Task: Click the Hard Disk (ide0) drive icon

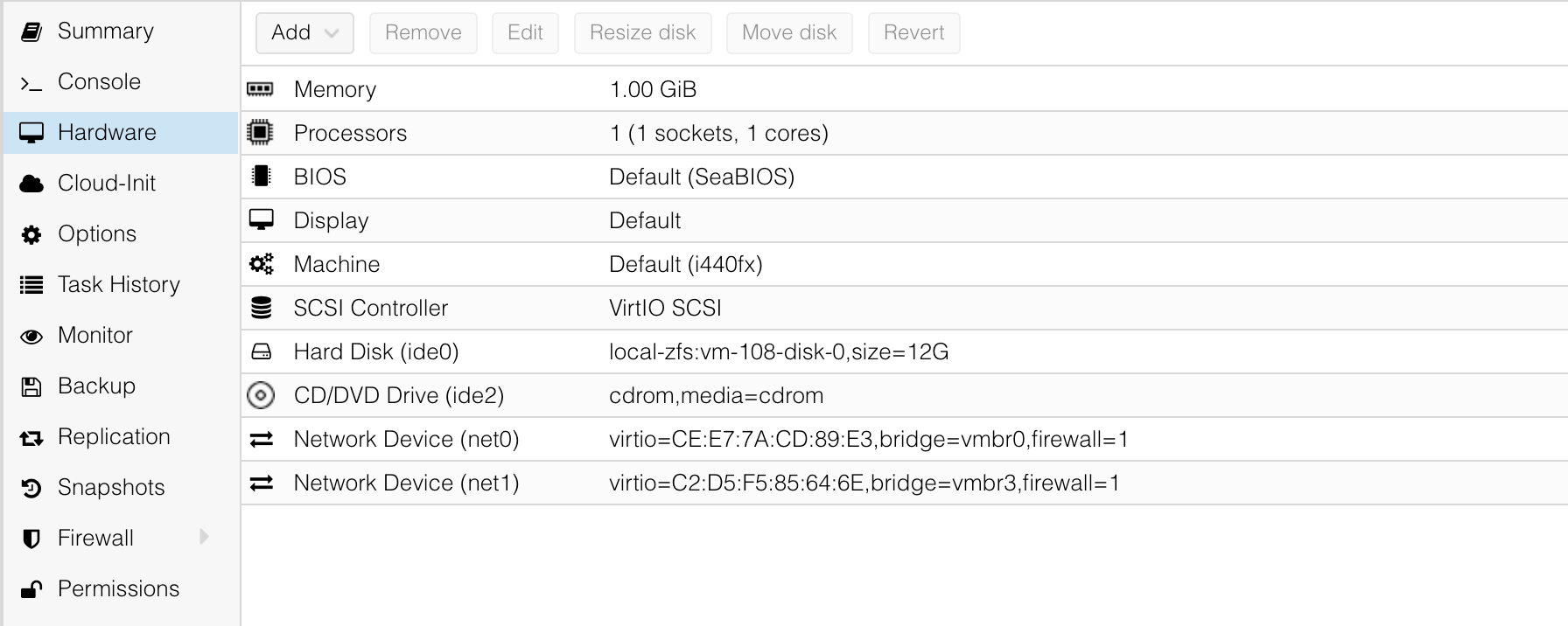Action: click(x=261, y=351)
